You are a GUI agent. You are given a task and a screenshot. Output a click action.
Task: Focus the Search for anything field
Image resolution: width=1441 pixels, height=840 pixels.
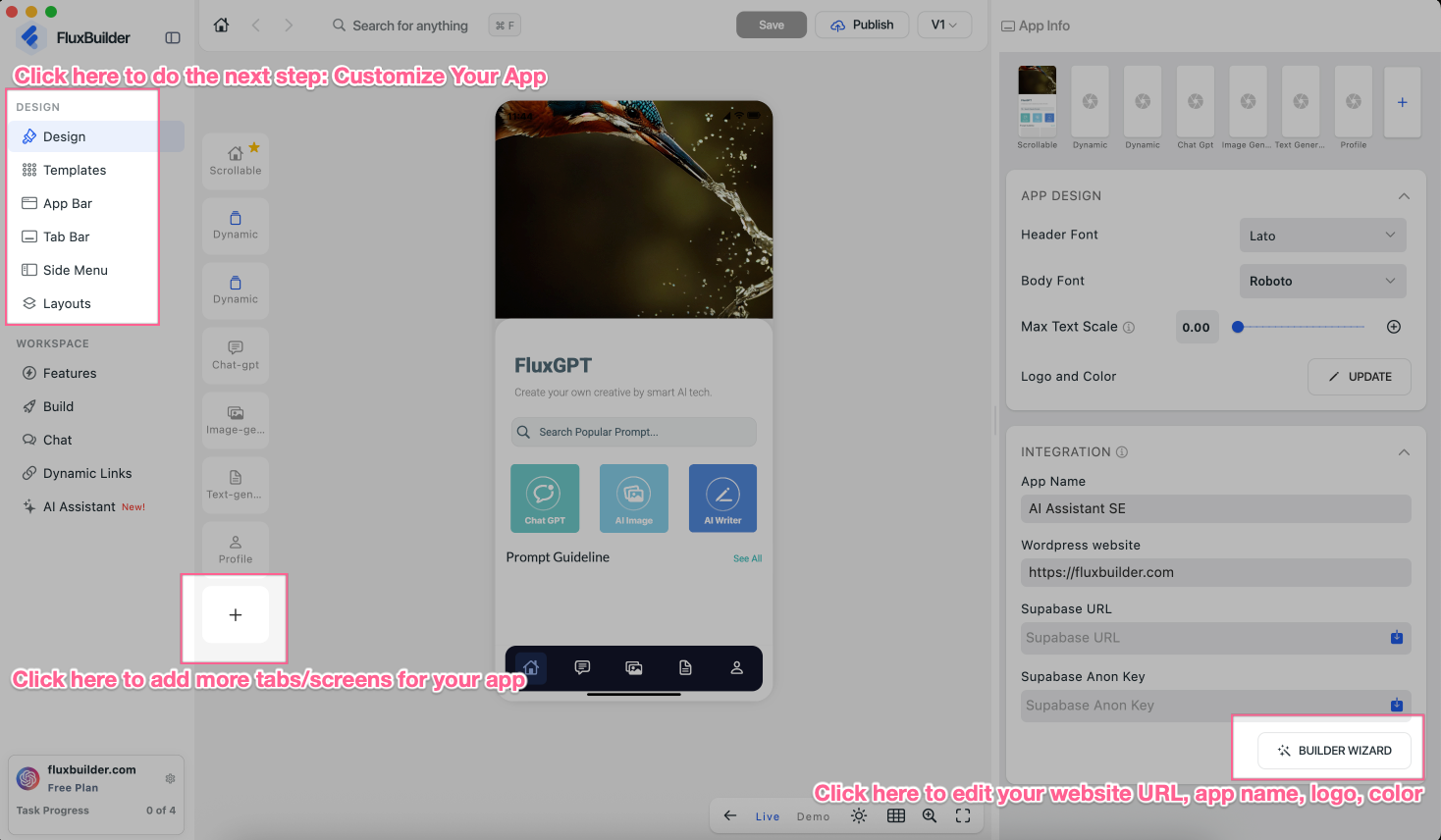tap(410, 26)
